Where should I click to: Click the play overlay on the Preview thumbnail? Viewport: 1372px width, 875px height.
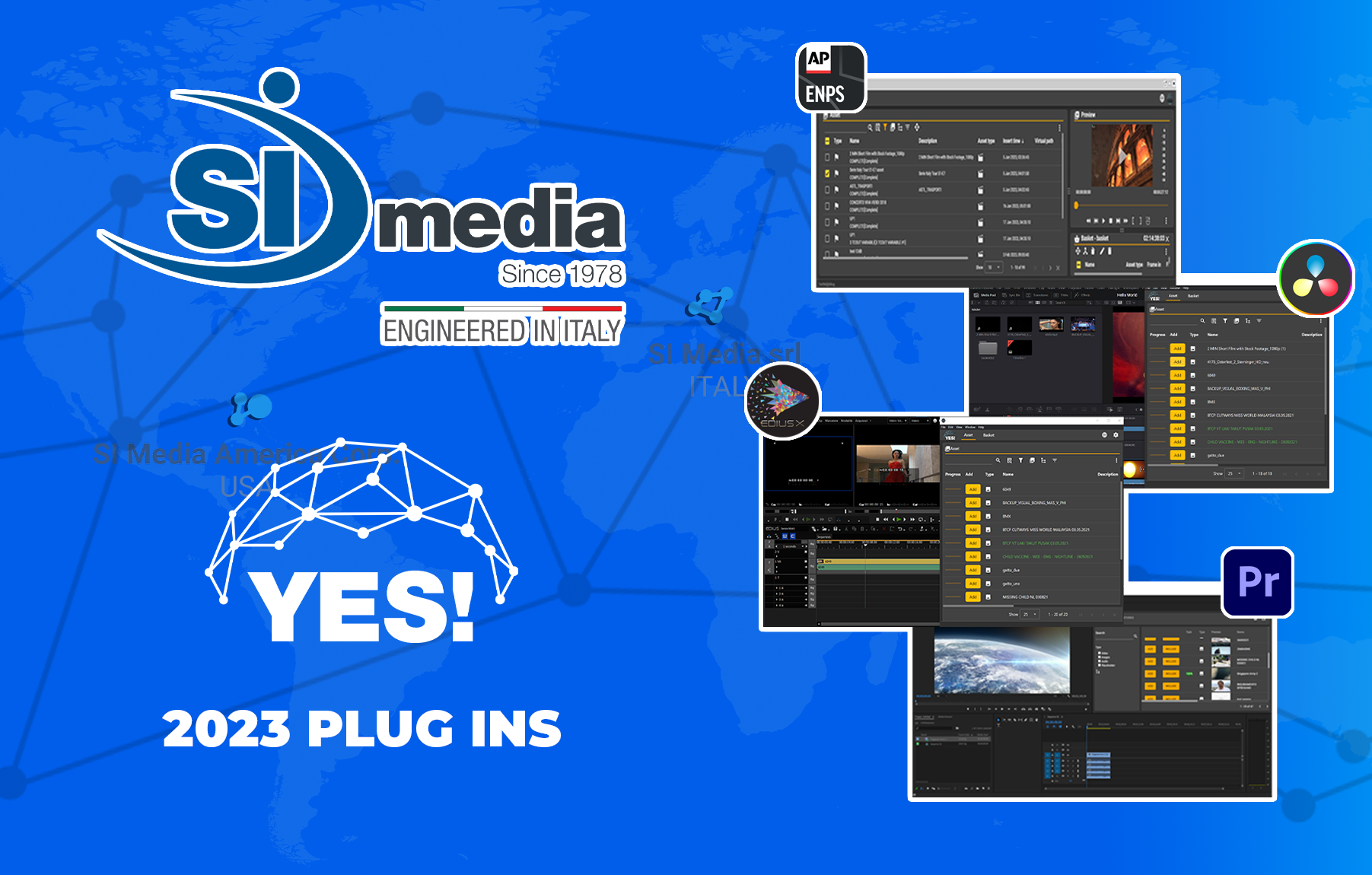pos(1122,156)
